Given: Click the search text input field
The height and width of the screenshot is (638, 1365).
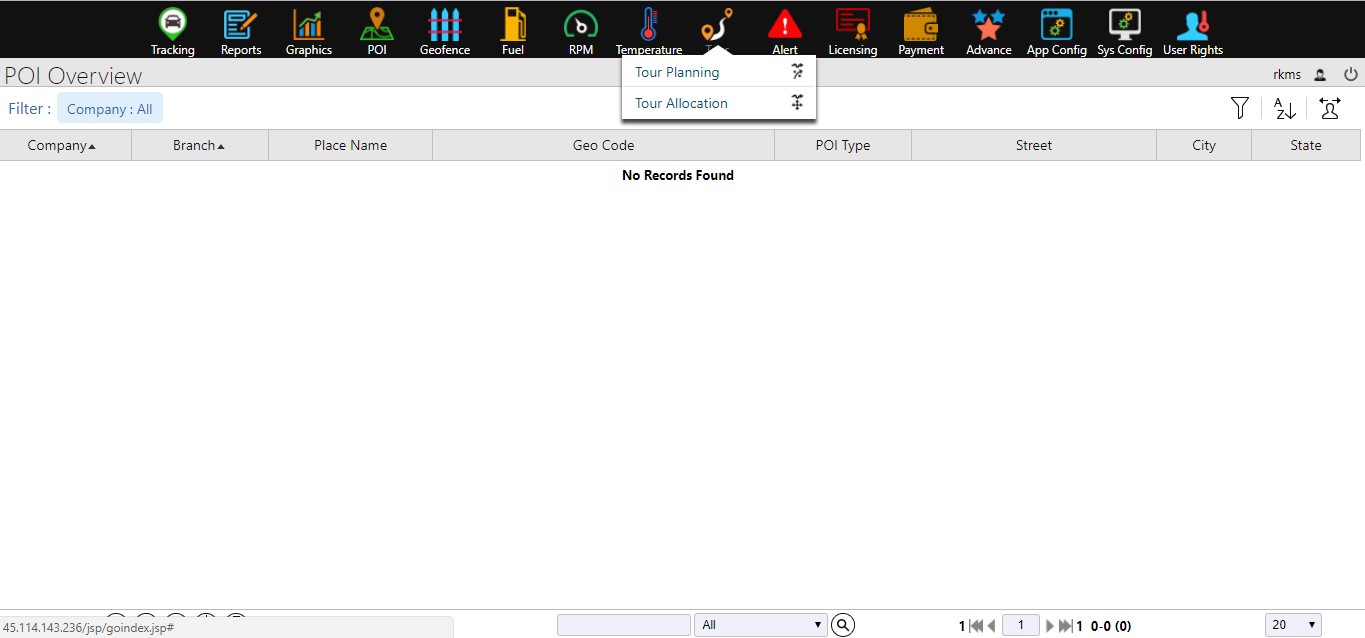Looking at the screenshot, I should click(x=623, y=625).
